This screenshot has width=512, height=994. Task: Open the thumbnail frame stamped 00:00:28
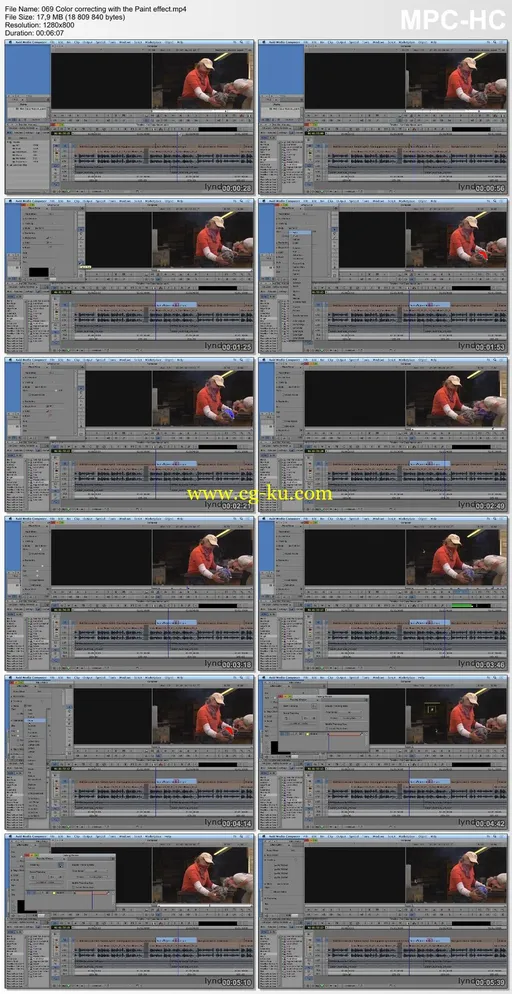[129, 117]
